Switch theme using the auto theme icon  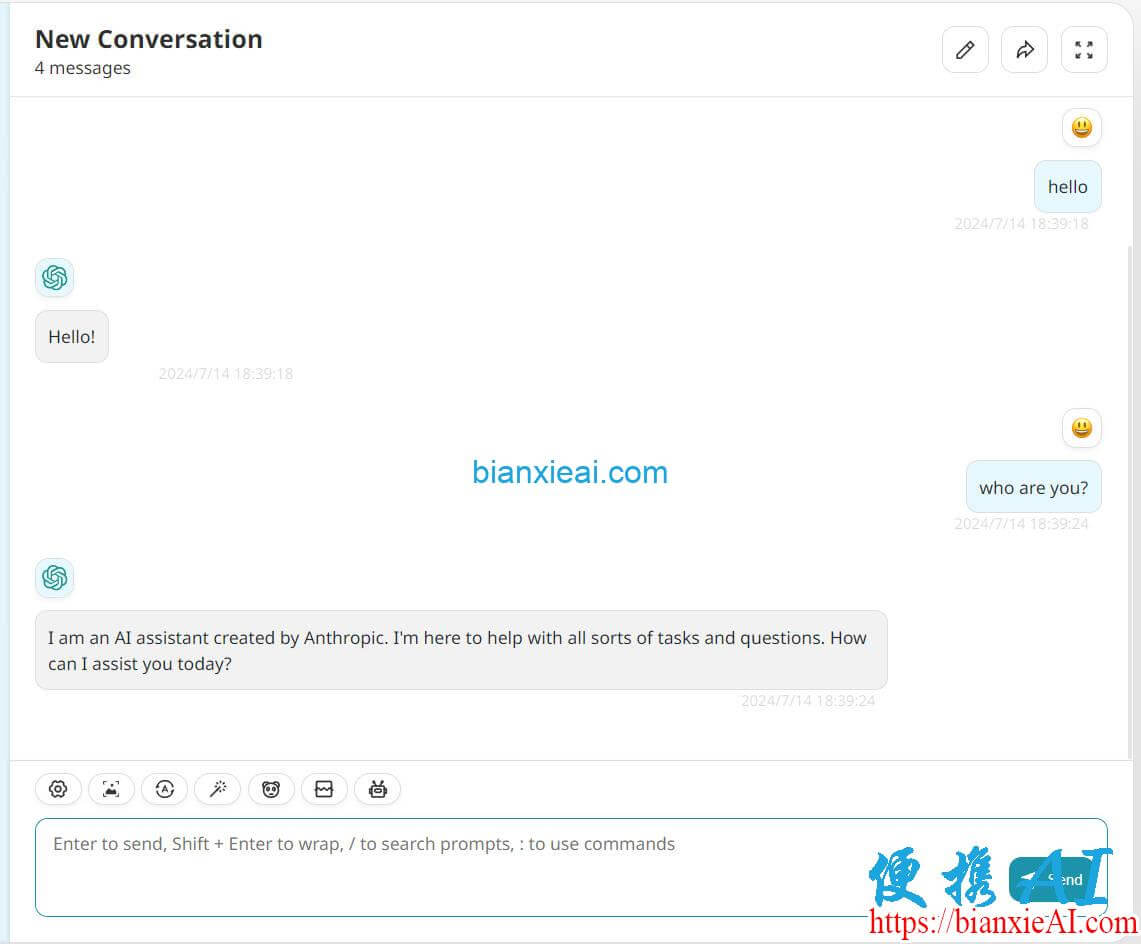click(x=164, y=789)
